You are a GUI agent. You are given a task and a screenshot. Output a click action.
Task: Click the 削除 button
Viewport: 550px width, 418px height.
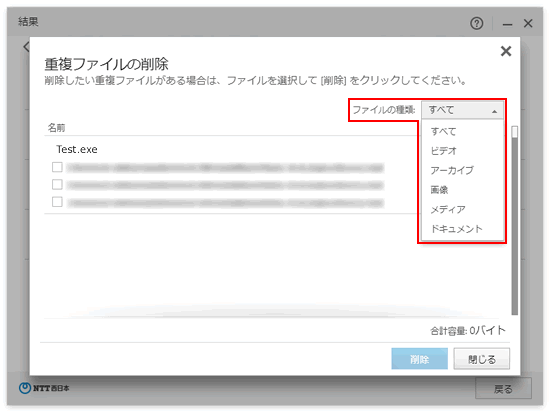(x=420, y=359)
